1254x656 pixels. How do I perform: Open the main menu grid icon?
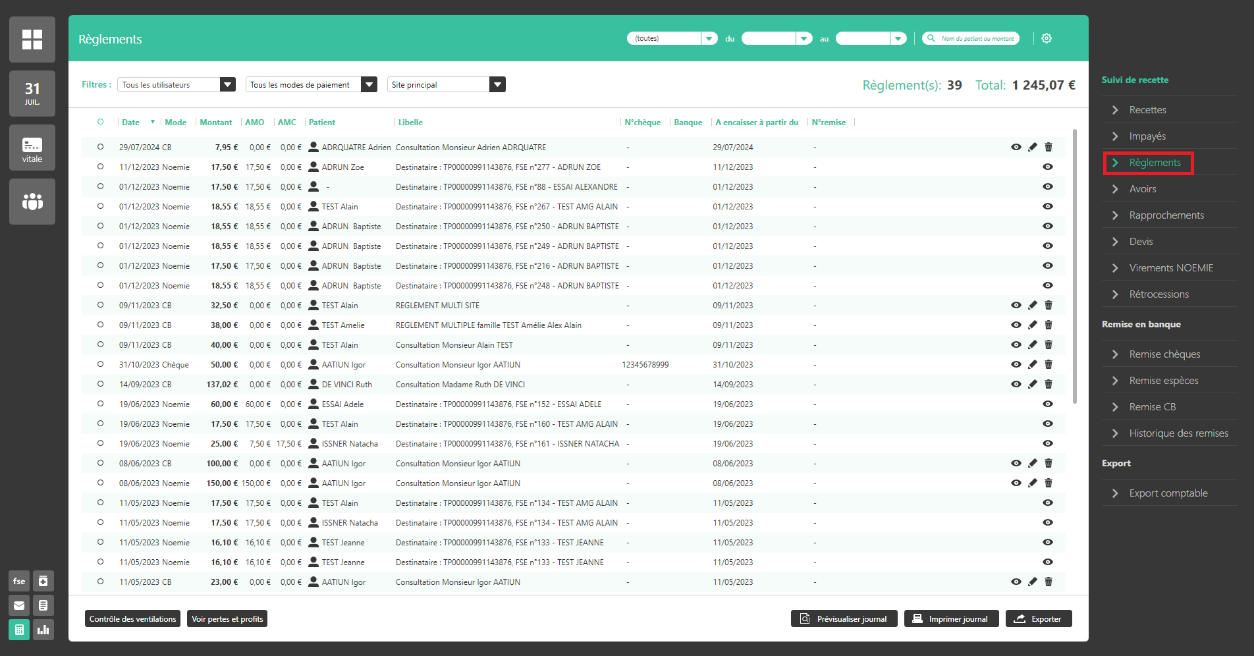pyautogui.click(x=32, y=39)
